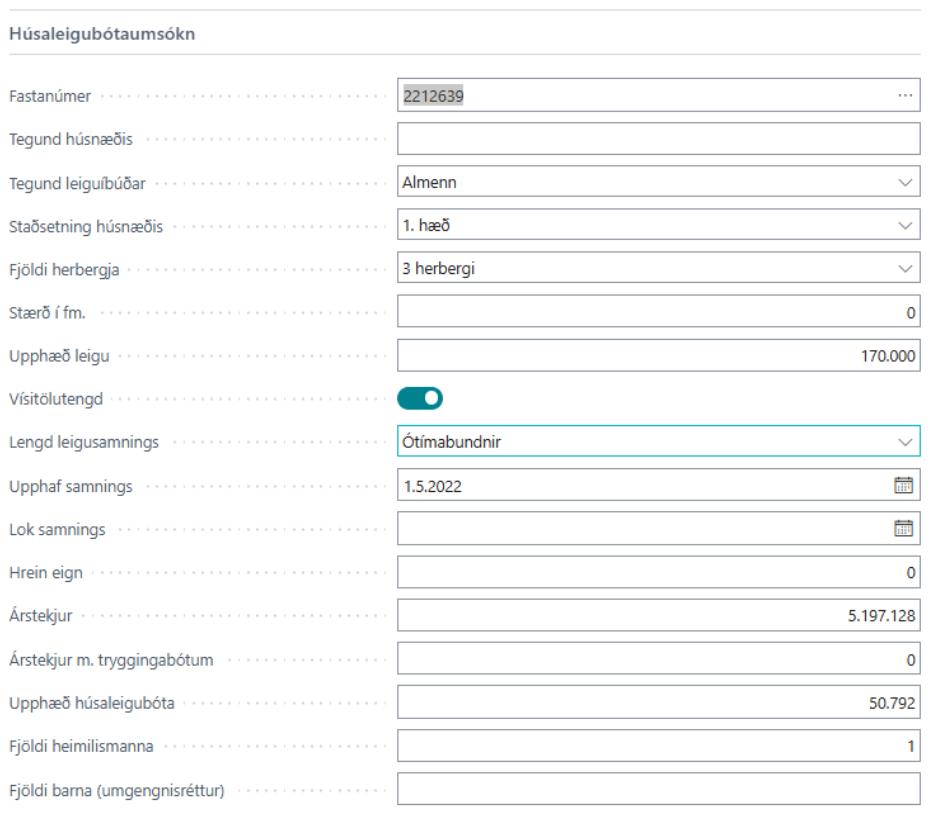Edit the Upphæð leigu amount field

point(658,356)
